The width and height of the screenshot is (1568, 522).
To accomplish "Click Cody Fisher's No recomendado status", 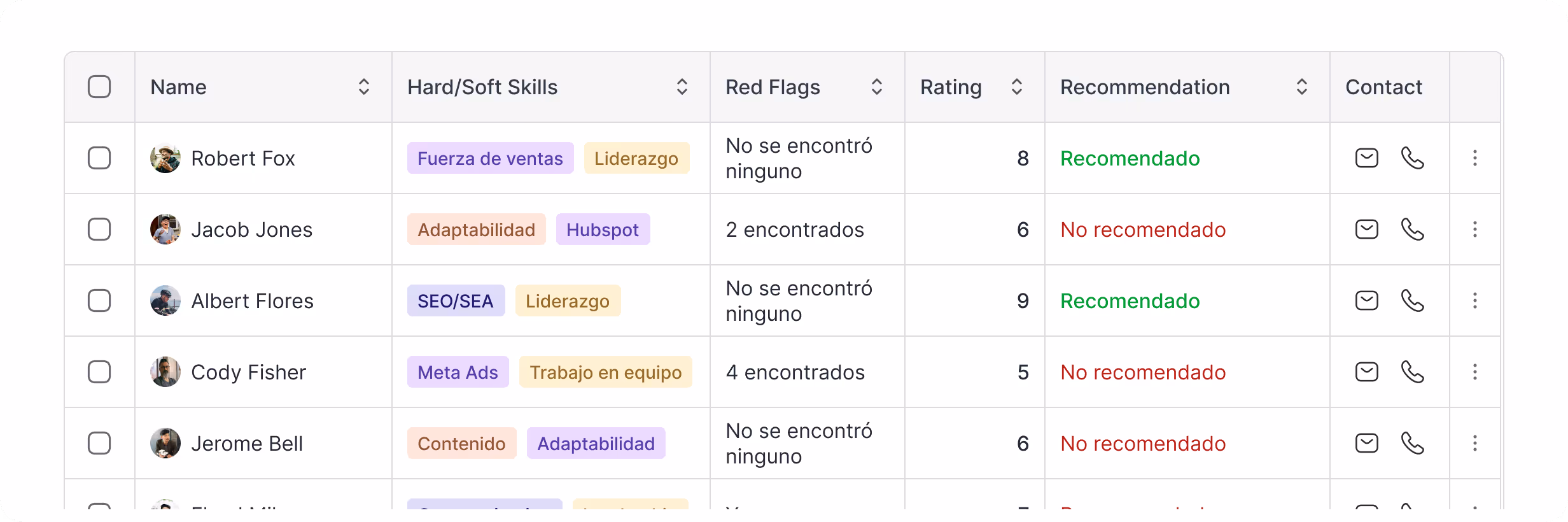I will (x=1143, y=372).
